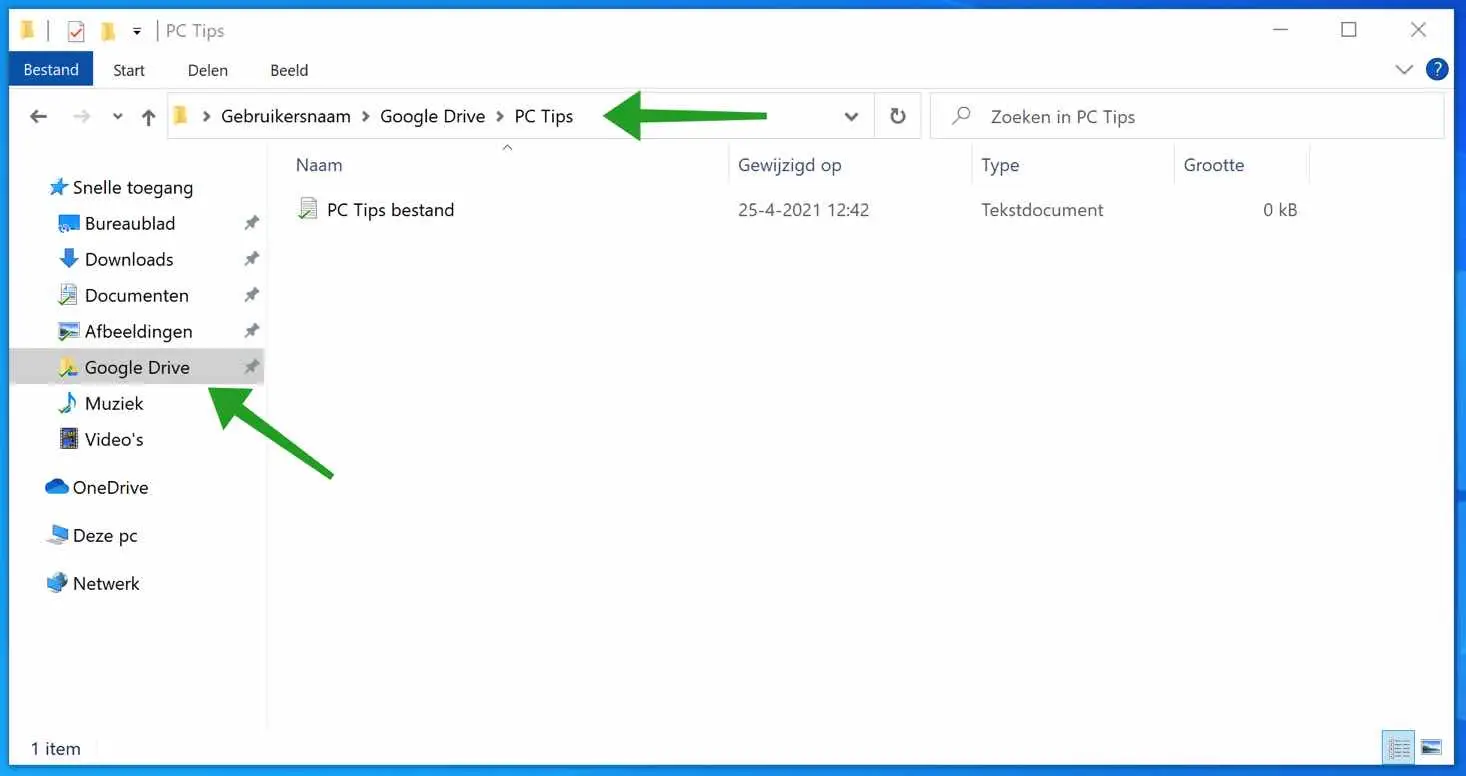The image size is (1466, 776).
Task: Switch to the Beeld ribbon tab
Action: [x=289, y=70]
